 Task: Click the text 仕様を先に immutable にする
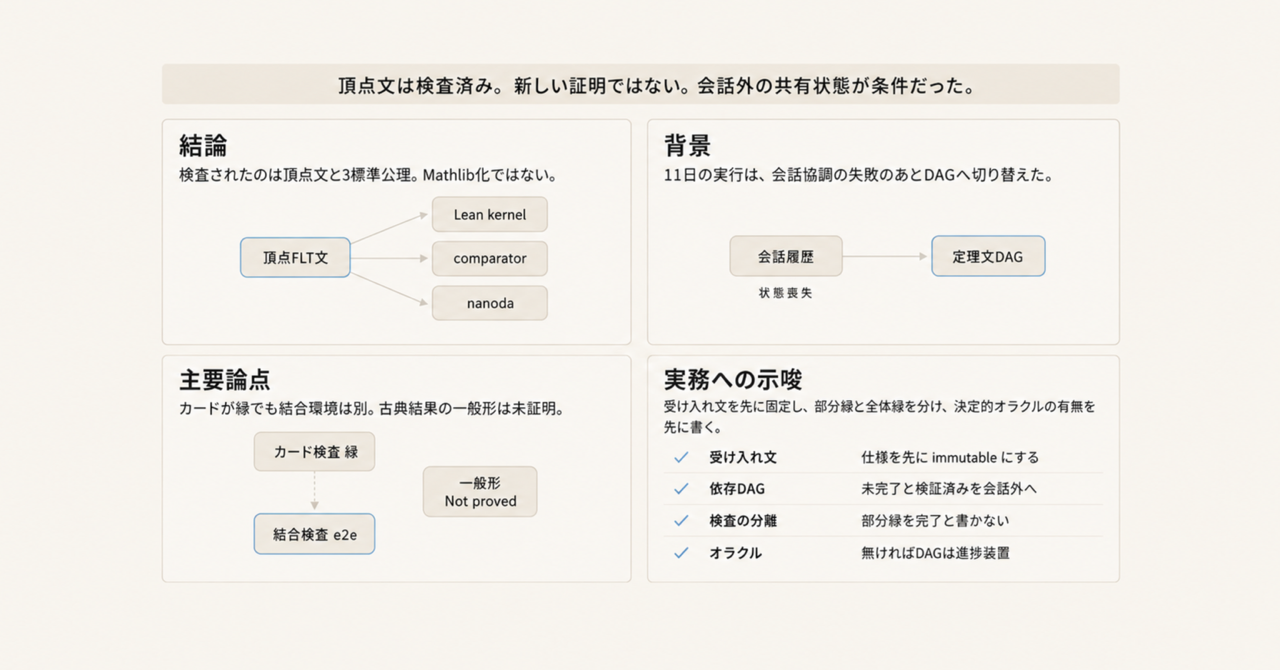[950, 457]
